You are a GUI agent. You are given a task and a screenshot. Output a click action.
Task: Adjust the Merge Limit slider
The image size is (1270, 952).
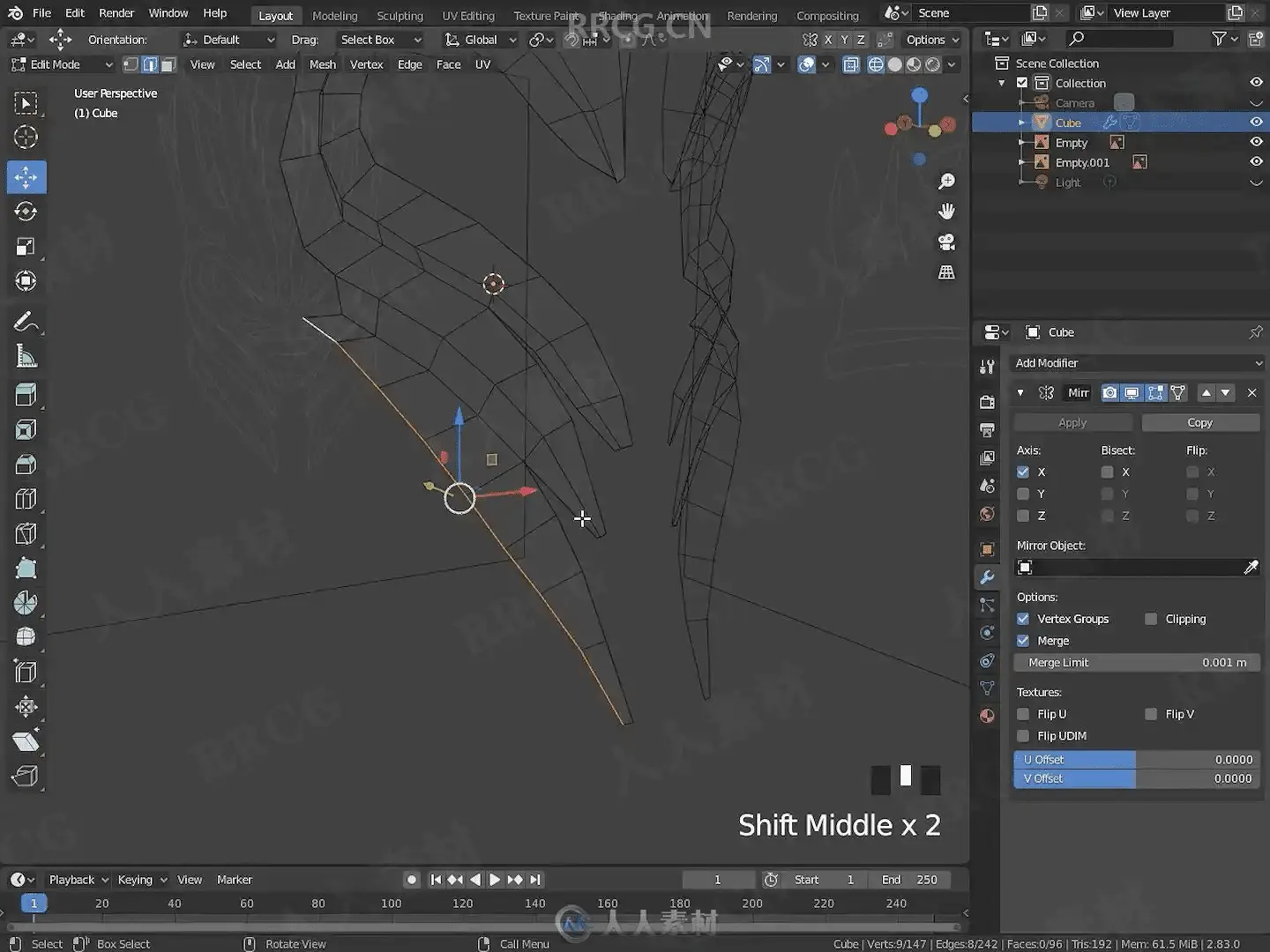[x=1136, y=663]
